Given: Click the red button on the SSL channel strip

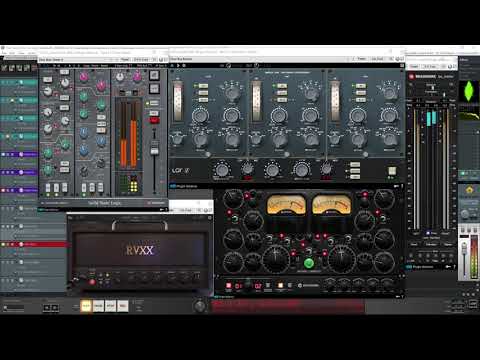Looking at the screenshot, I should [154, 120].
